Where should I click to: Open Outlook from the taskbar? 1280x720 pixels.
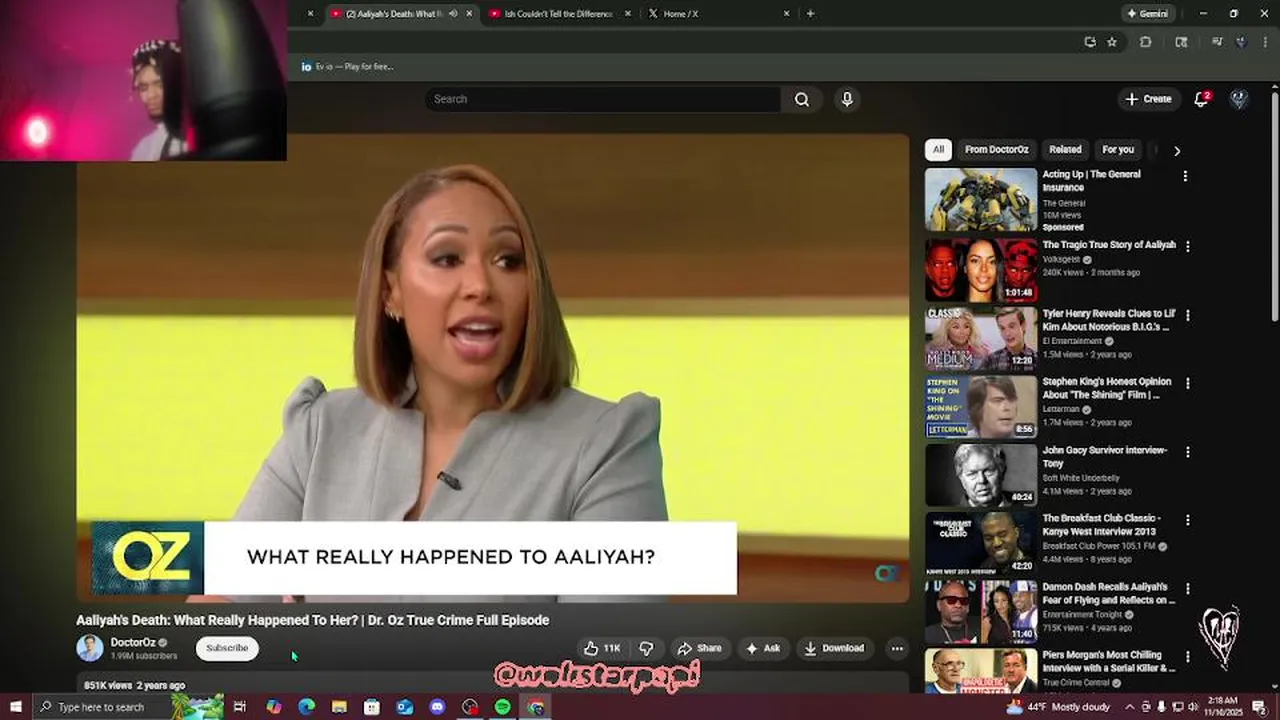click(x=404, y=707)
